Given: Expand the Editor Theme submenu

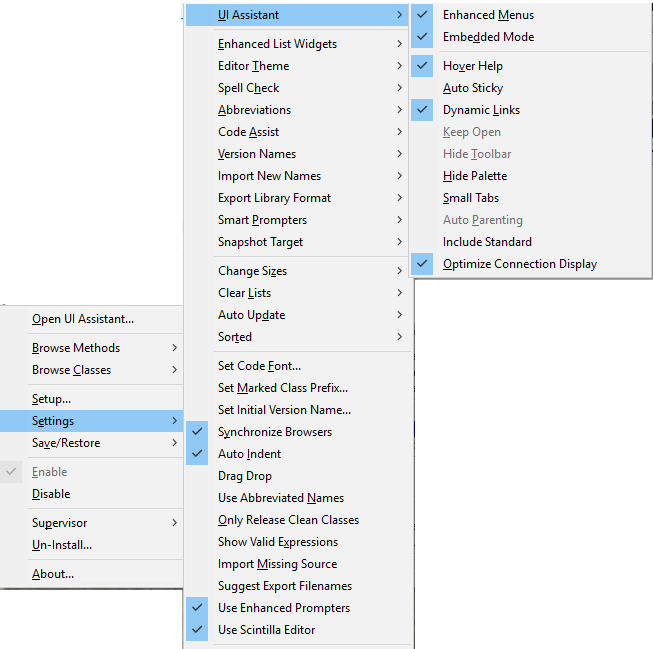Looking at the screenshot, I should tap(253, 66).
